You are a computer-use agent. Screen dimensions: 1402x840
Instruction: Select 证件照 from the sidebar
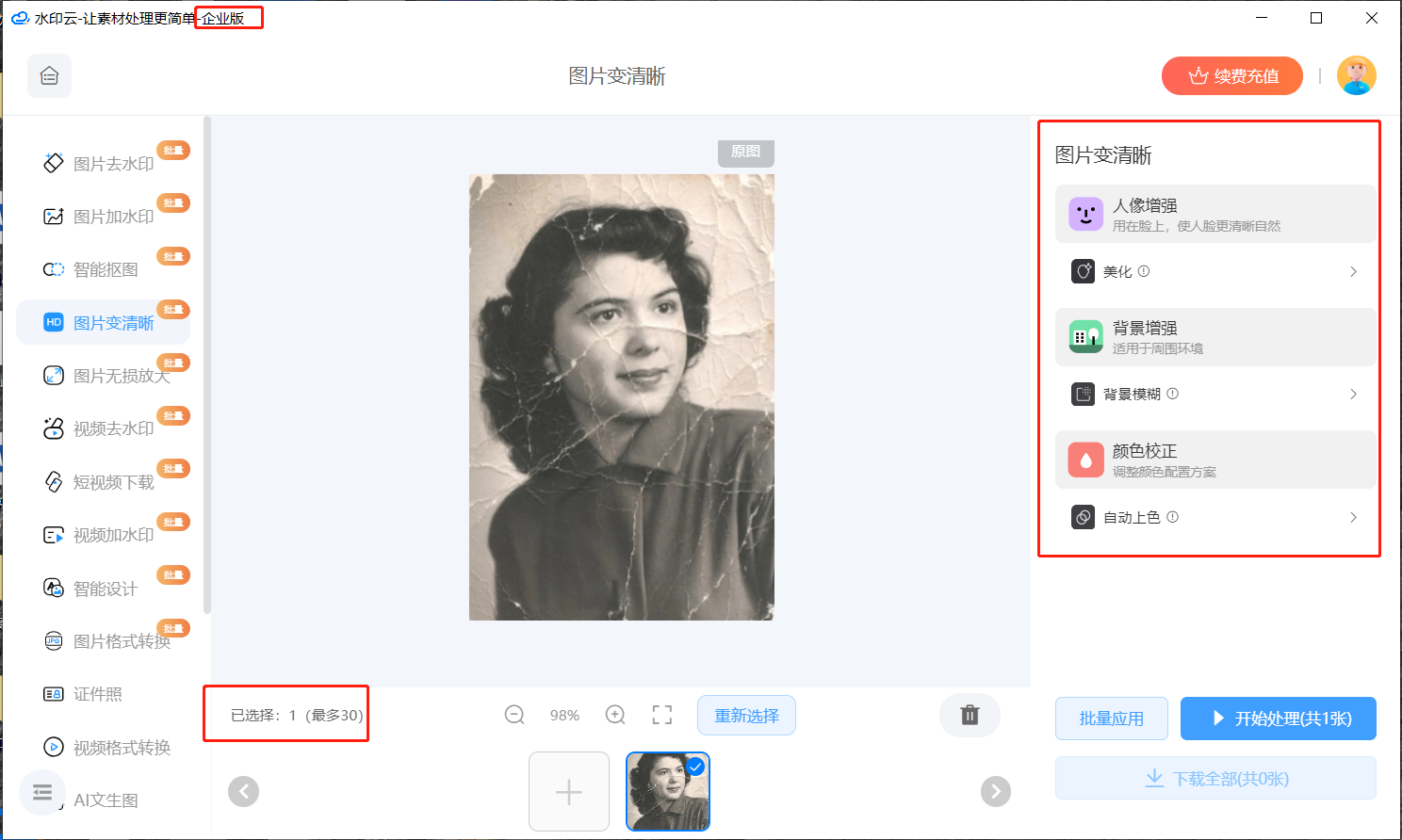coord(104,694)
